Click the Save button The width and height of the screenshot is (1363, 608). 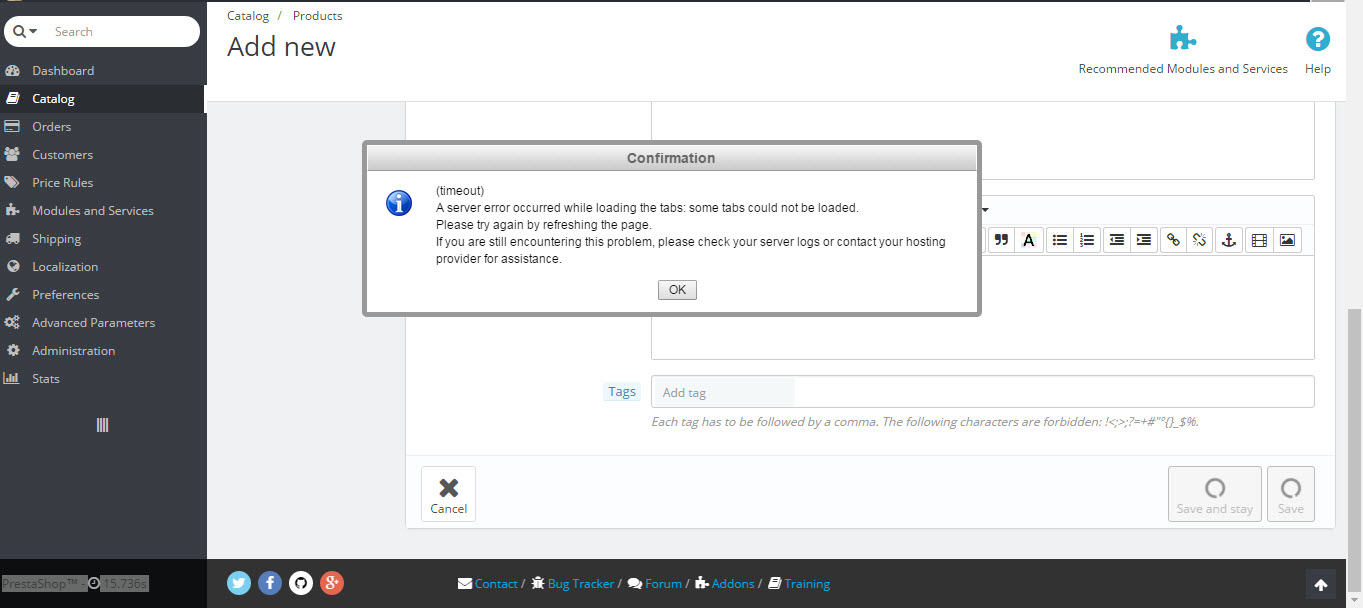[1291, 494]
